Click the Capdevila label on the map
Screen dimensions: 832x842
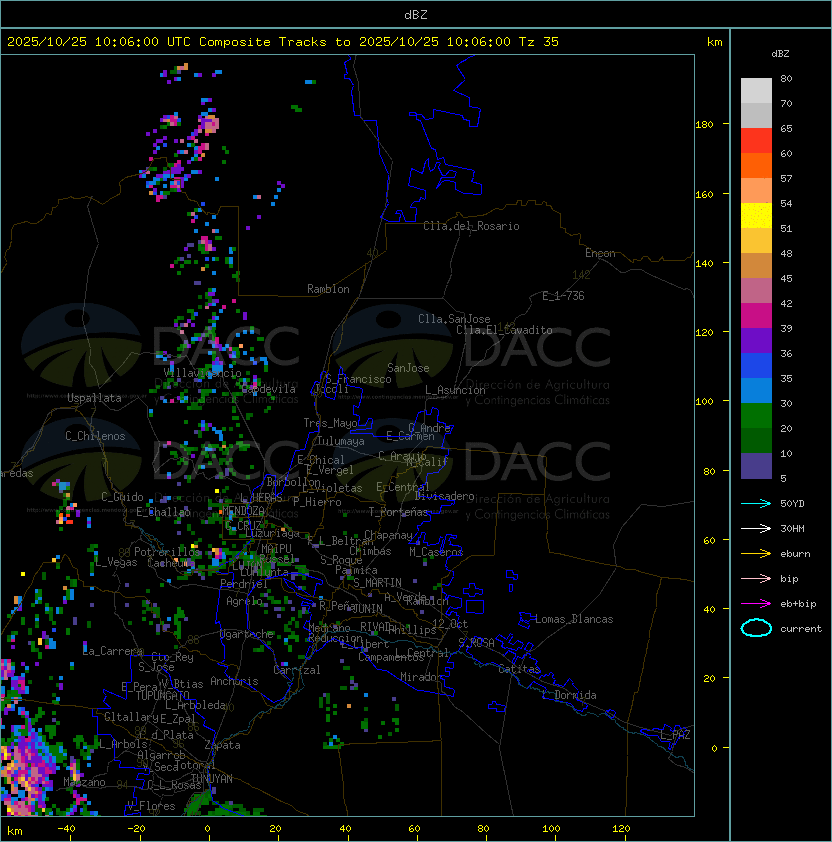pyautogui.click(x=268, y=389)
